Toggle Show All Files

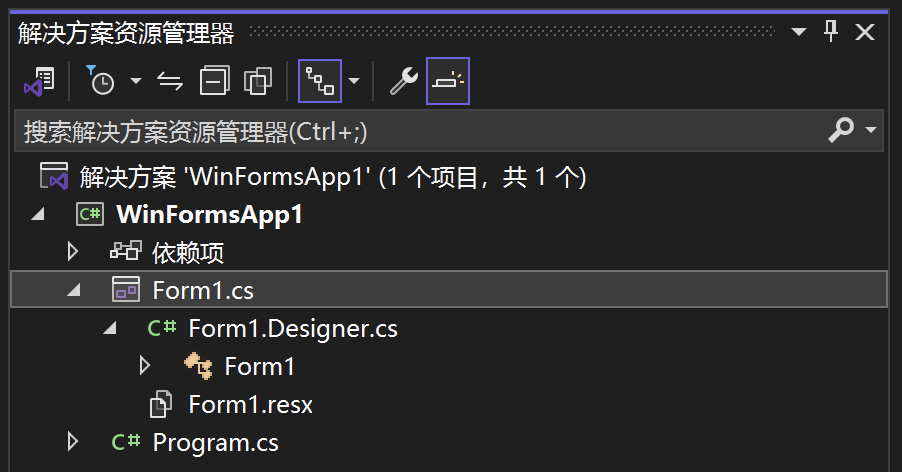258,81
